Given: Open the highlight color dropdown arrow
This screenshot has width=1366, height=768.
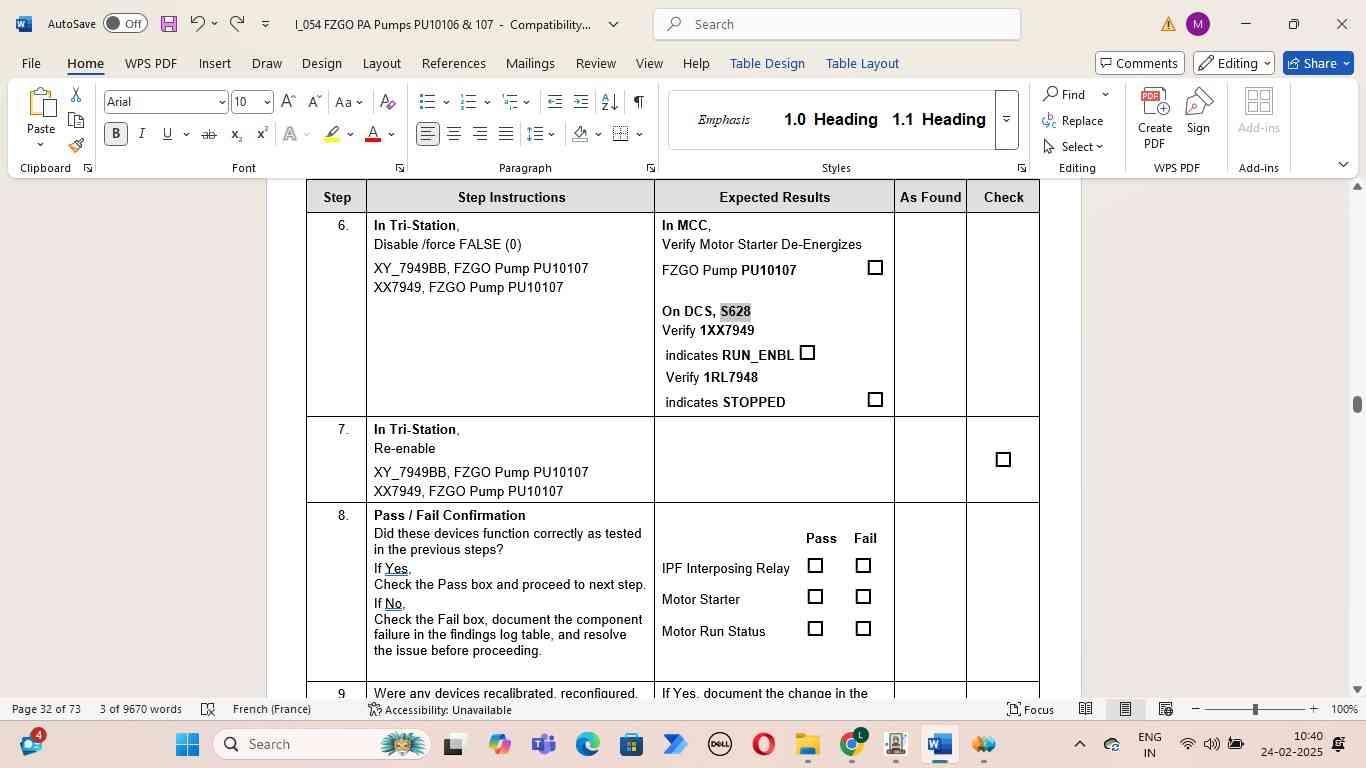Looking at the screenshot, I should click(350, 134).
